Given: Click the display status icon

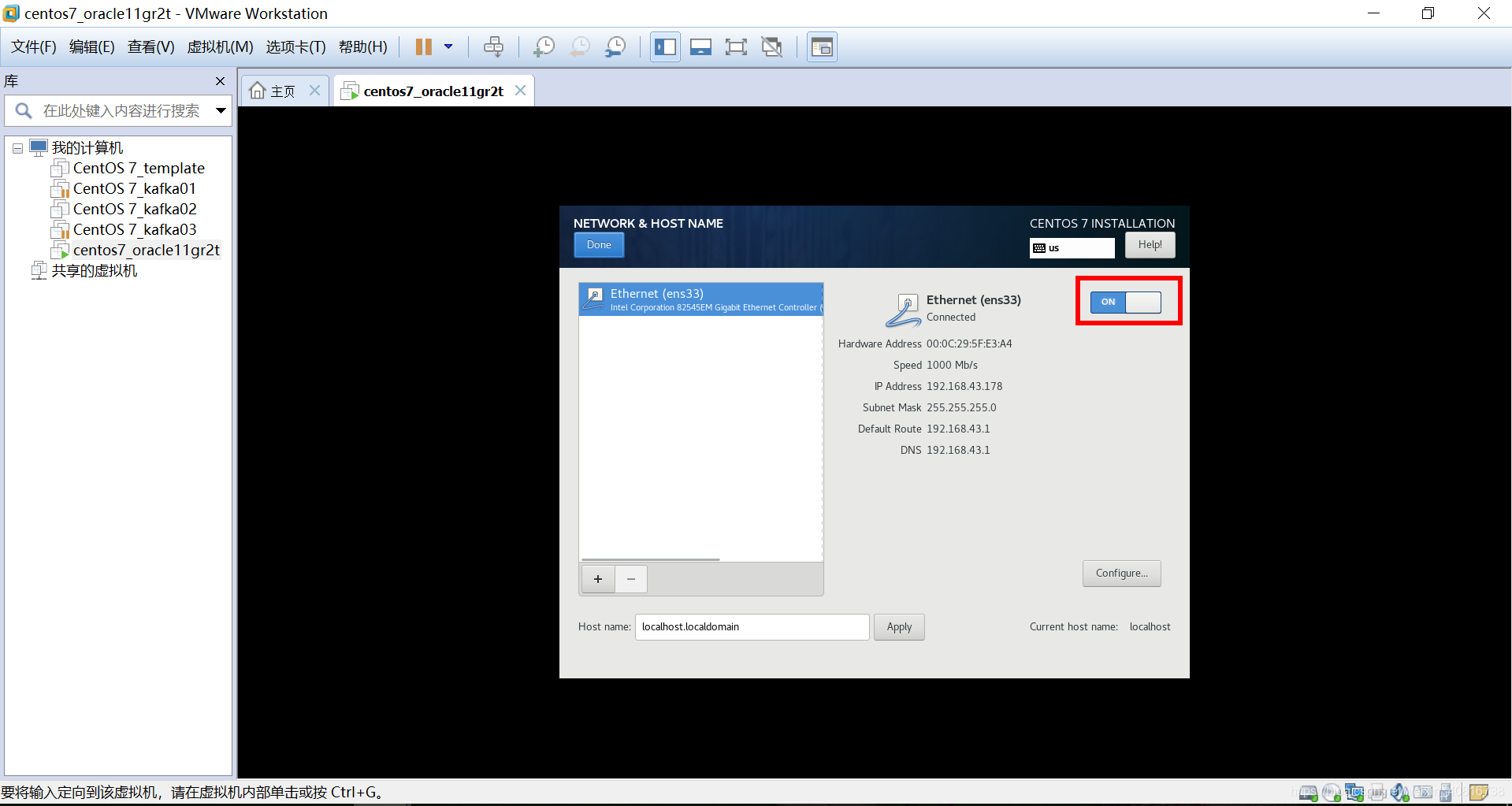Looking at the screenshot, I should pos(1423,792).
